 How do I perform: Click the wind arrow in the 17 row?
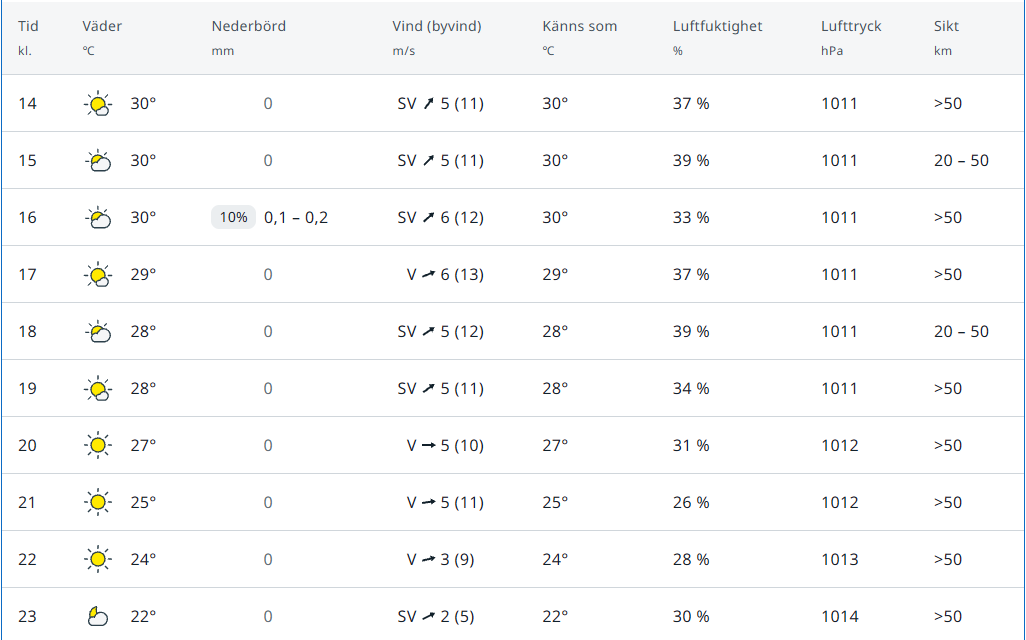(429, 274)
